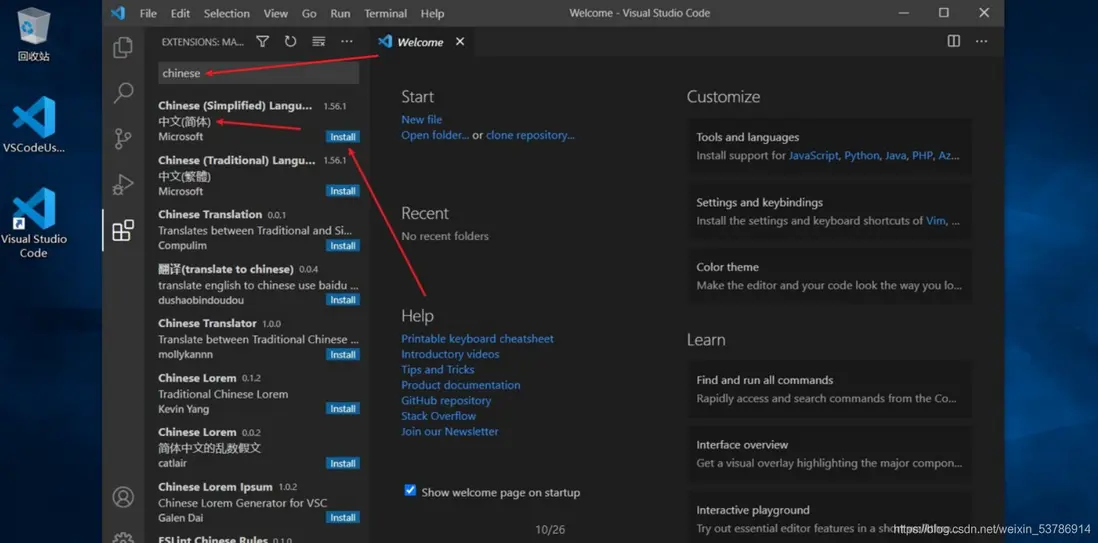Click the extensions search box

point(258,73)
